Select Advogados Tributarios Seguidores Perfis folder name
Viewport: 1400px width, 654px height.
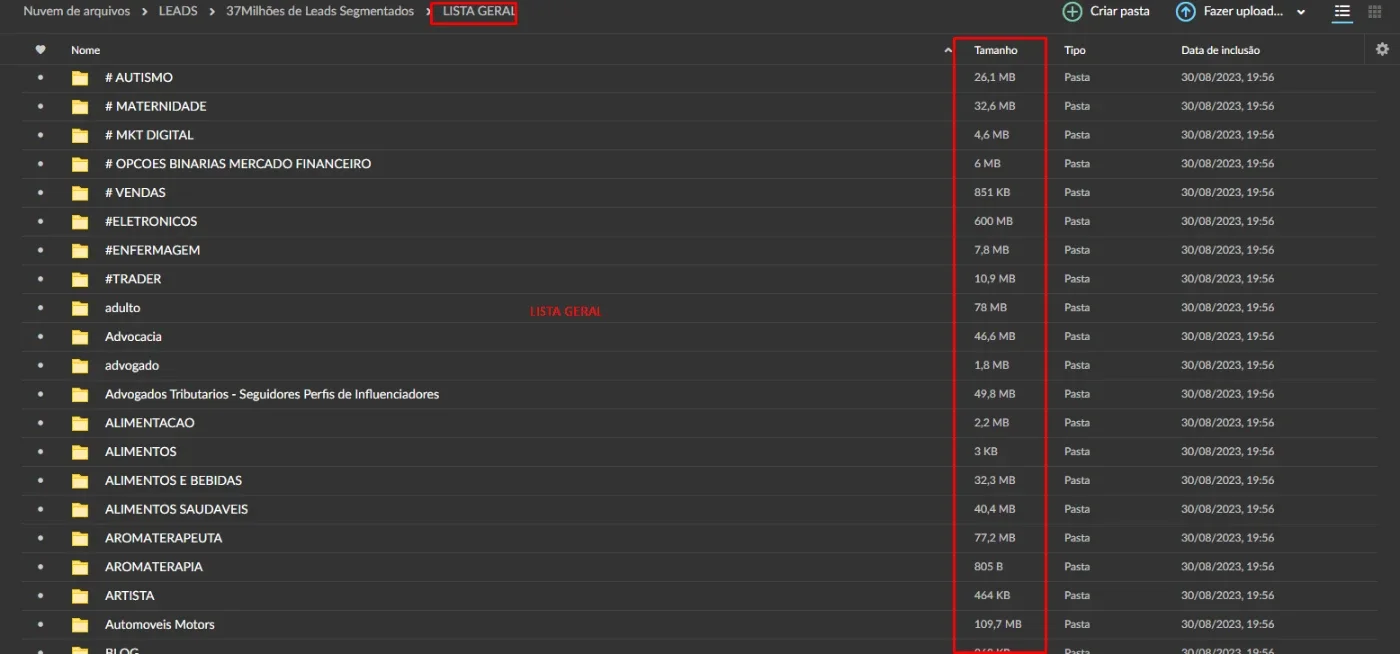(272, 394)
